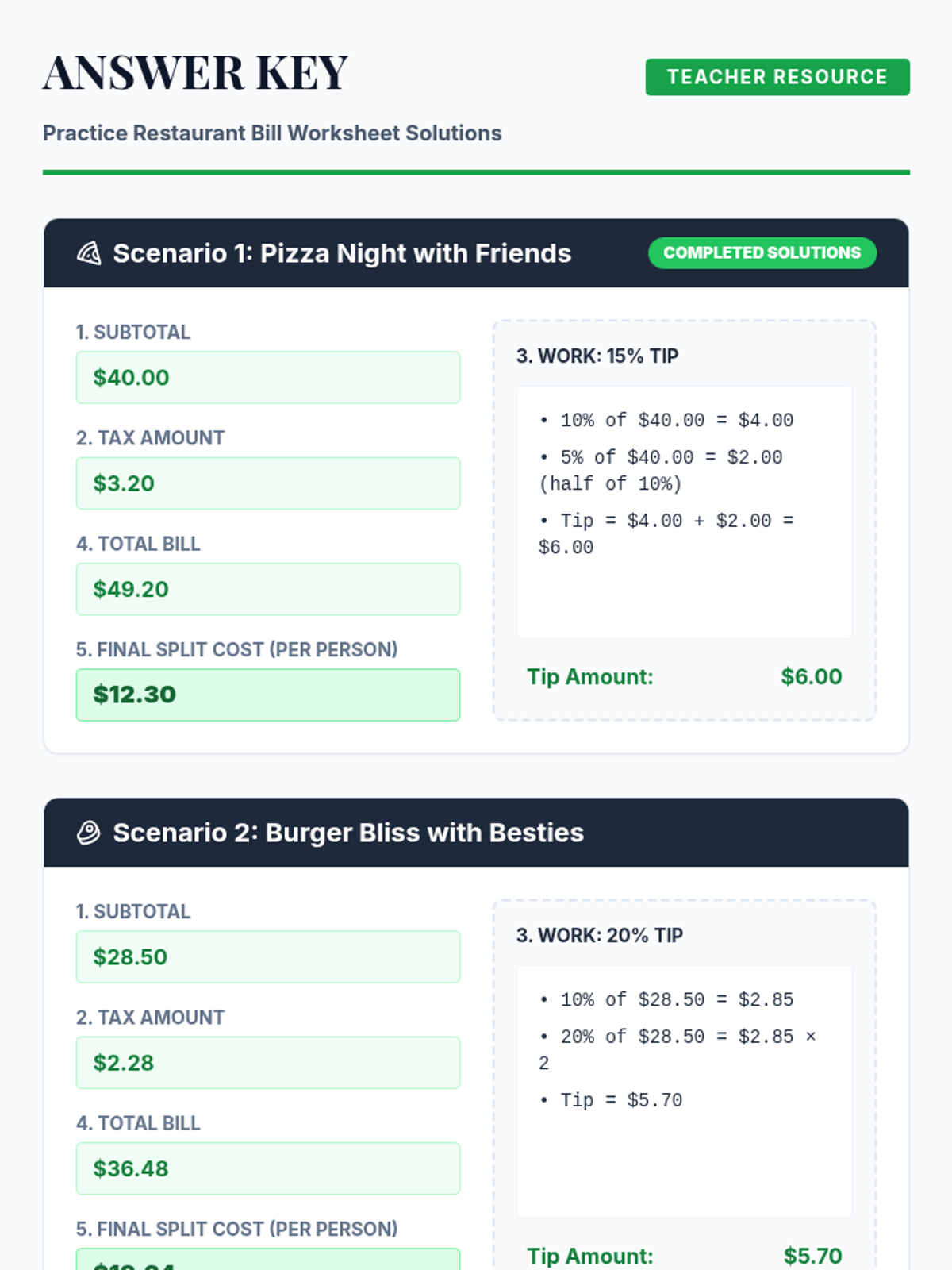The image size is (952, 1270).
Task: Click the 15% tip work box
Action: [x=684, y=512]
